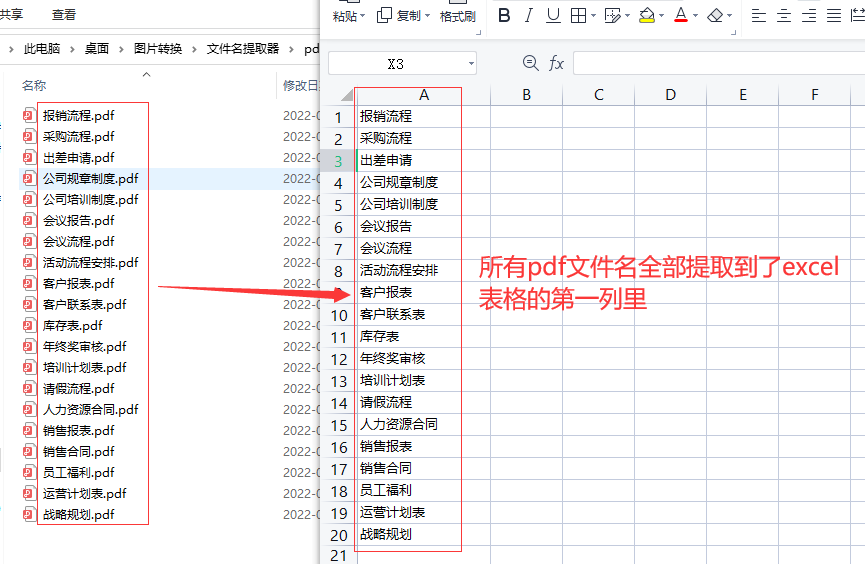The width and height of the screenshot is (865, 564).
Task: Click the fill color bucket icon
Action: pos(647,15)
